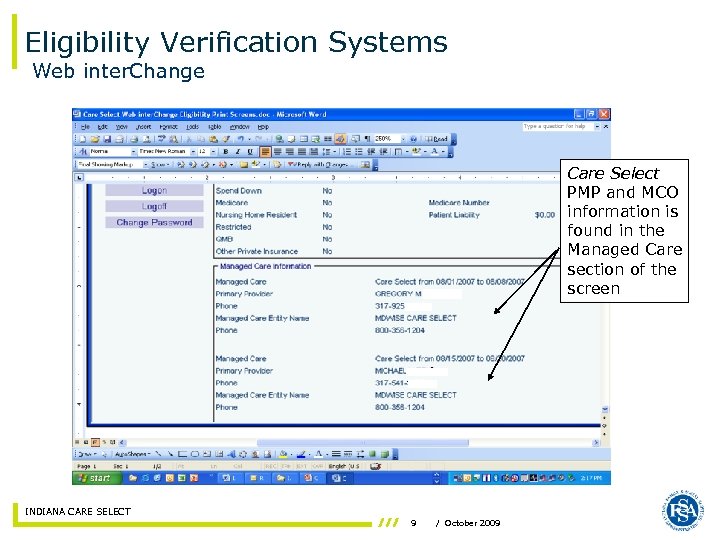Toggle TRK track changes in status bar
This screenshot has height=540, width=720.
click(286, 467)
